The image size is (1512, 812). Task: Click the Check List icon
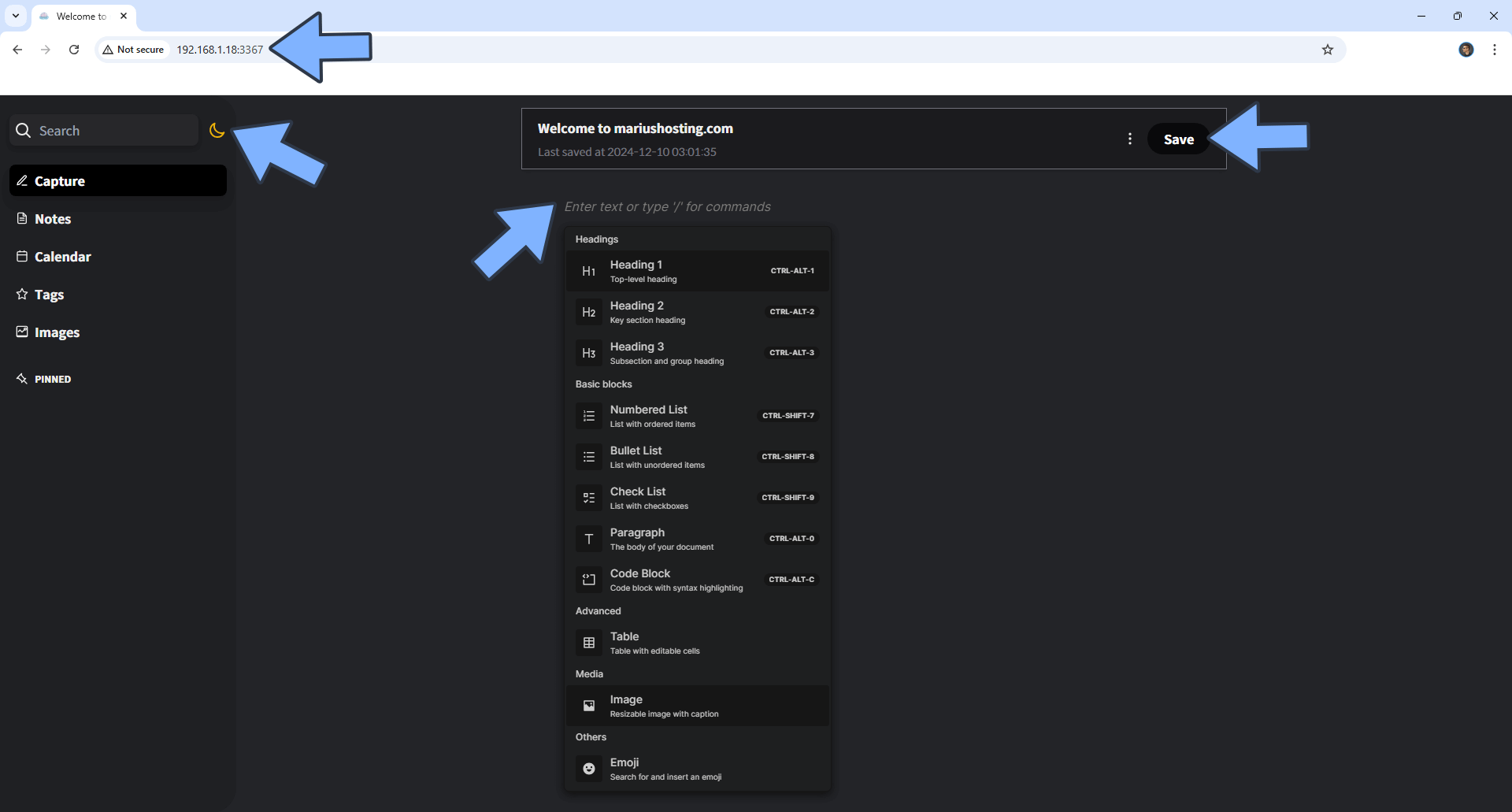[x=589, y=498]
